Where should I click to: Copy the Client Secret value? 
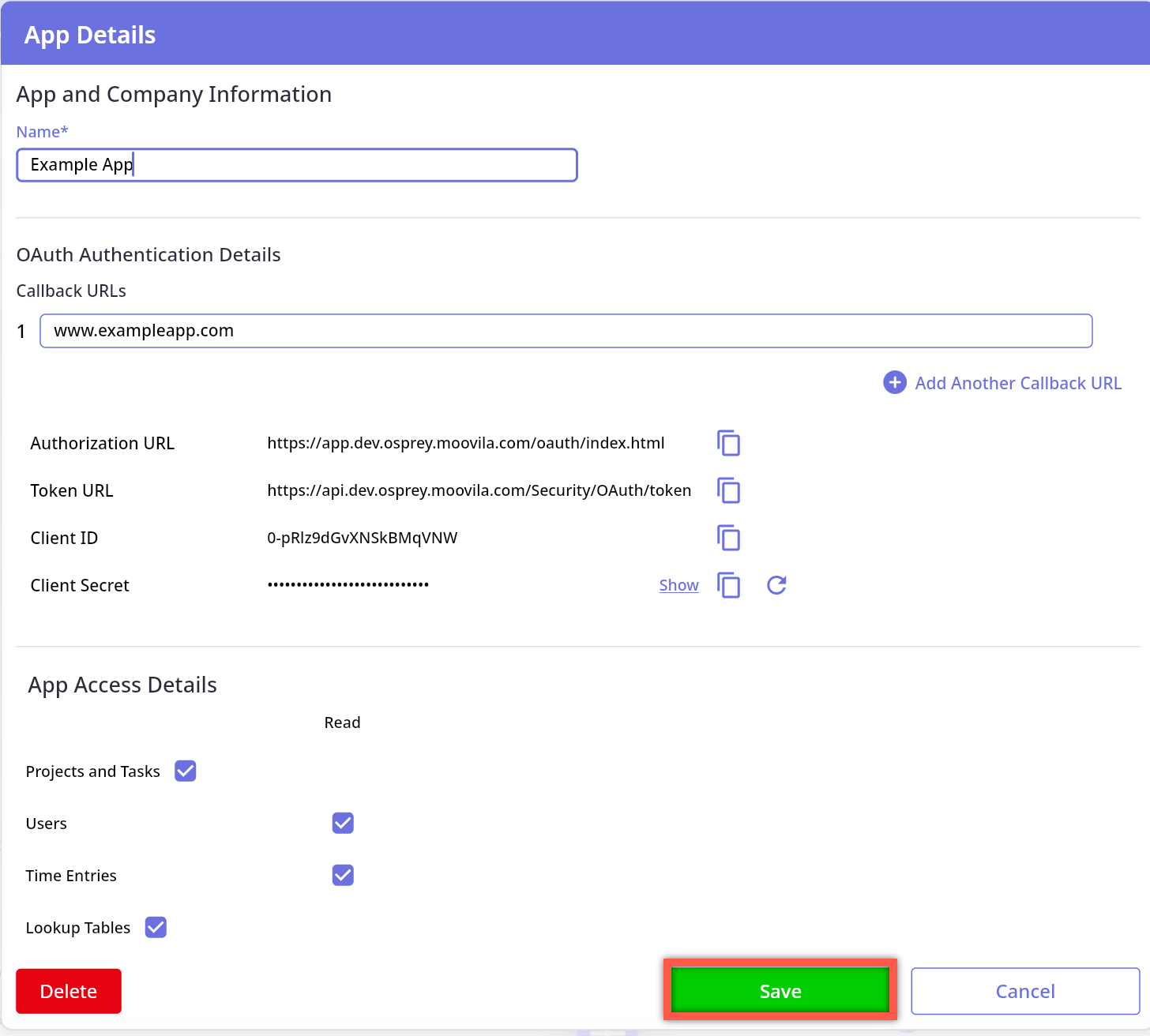click(x=728, y=585)
